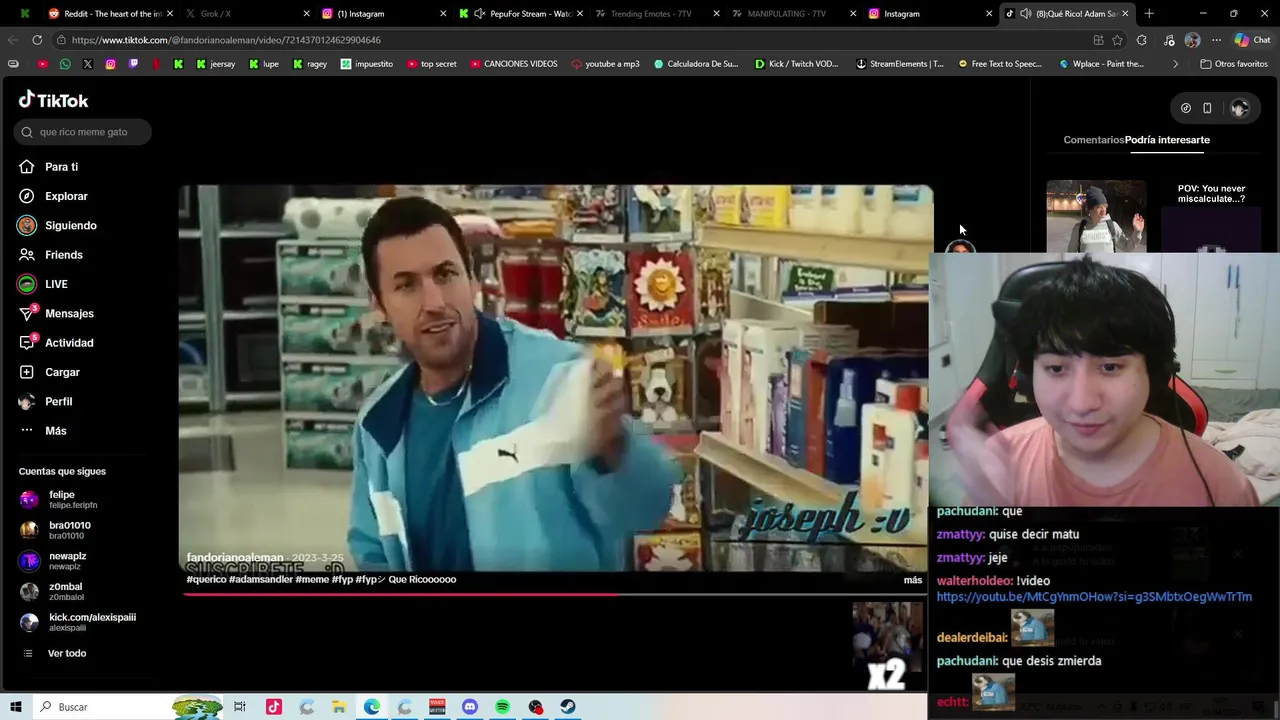Open the CANCIONES VIDEOS bookmark
The height and width of the screenshot is (720, 1280).
point(513,64)
